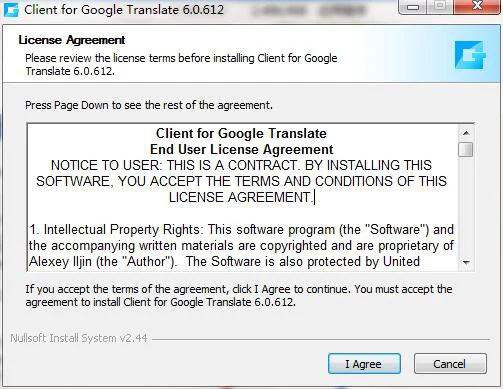
Task: Minimize the installer window
Action: coord(413,6)
